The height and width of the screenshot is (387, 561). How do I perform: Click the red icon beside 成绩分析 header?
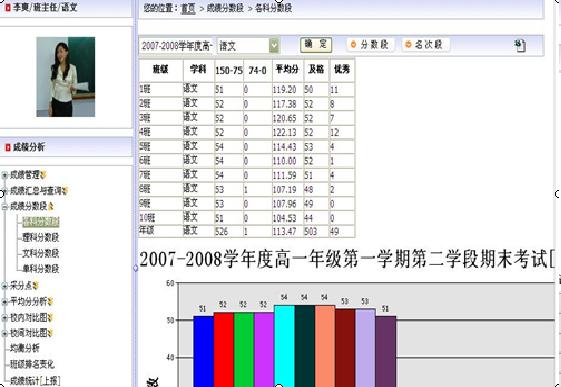(x=8, y=147)
